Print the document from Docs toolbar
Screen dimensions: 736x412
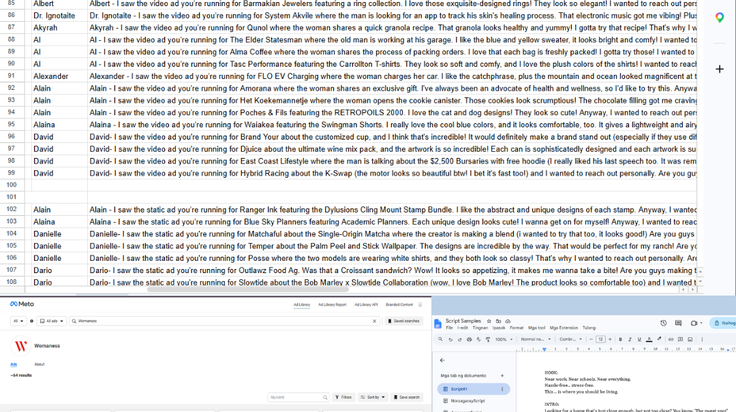[469, 339]
